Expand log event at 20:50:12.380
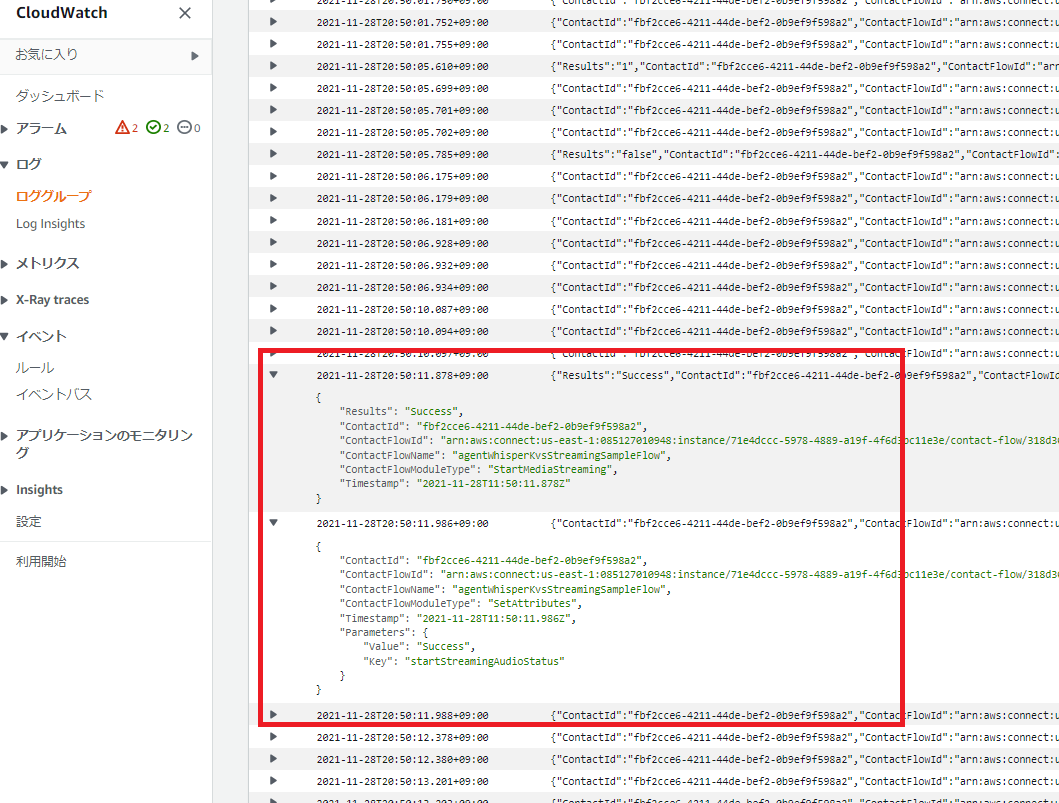The width and height of the screenshot is (1059, 803). pos(274,758)
